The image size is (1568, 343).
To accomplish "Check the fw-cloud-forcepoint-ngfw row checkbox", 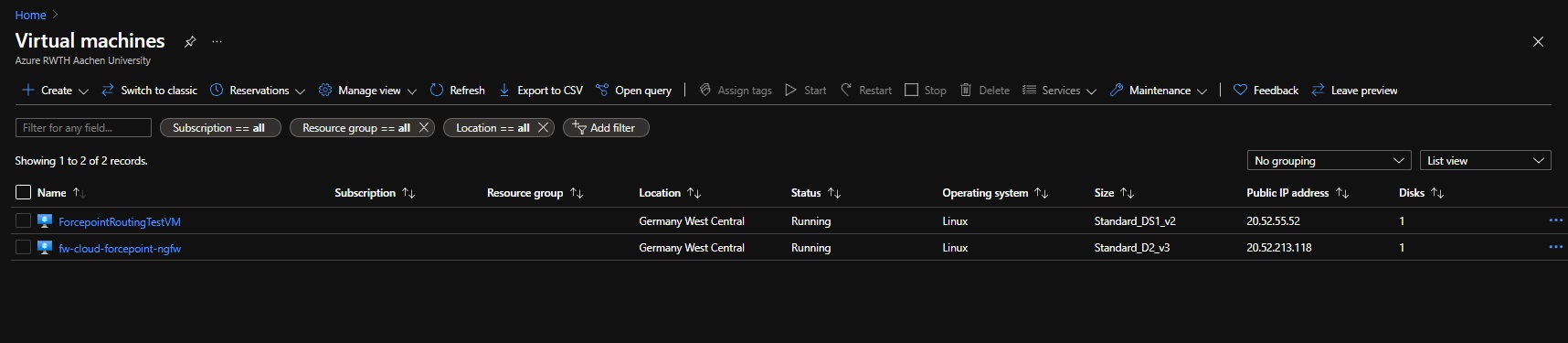I will (24, 247).
